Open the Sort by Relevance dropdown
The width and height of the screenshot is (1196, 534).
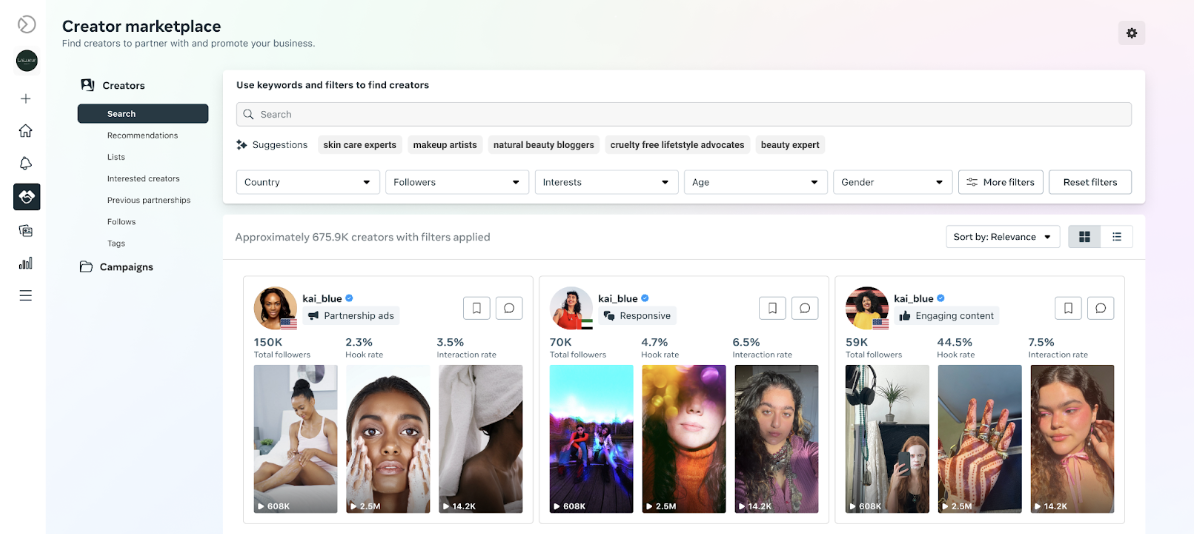click(1002, 237)
